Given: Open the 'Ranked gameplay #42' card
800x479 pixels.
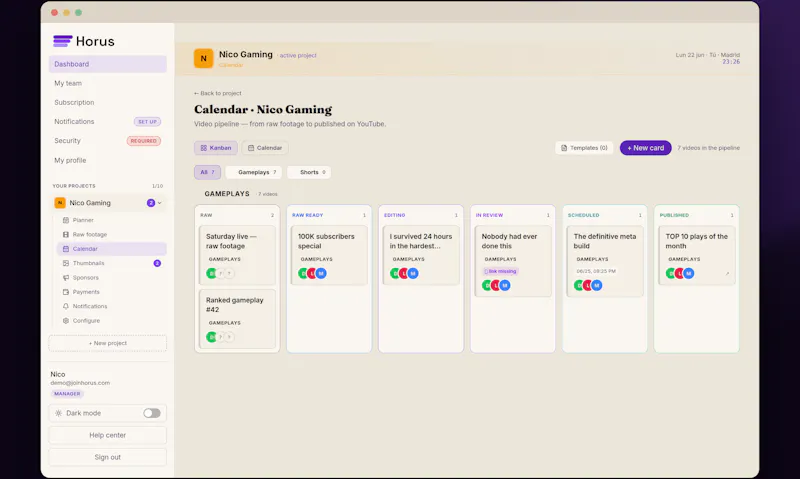Looking at the screenshot, I should pos(237,319).
